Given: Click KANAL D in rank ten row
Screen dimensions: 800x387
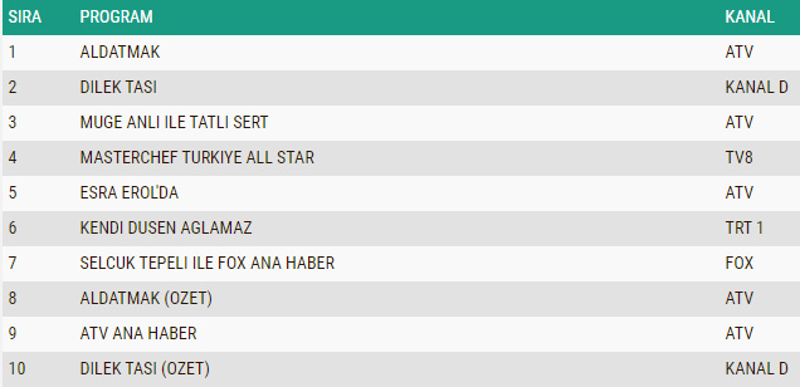Looking at the screenshot, I should tap(757, 369).
